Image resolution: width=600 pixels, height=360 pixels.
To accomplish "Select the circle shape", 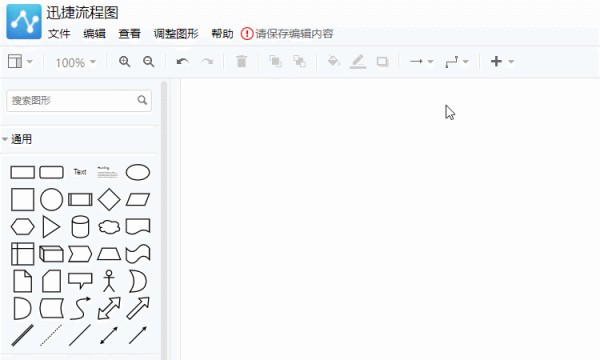I will pos(52,200).
